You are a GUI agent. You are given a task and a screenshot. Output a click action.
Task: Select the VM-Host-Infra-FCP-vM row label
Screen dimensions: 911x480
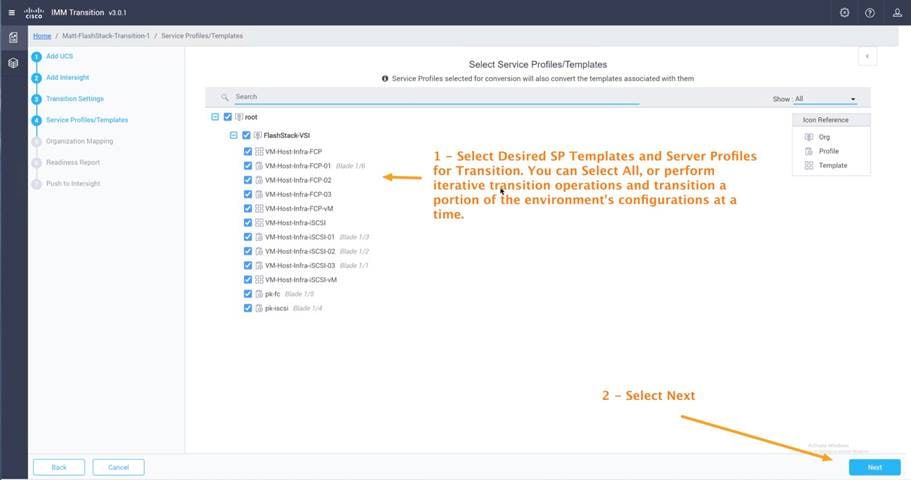[x=299, y=209]
